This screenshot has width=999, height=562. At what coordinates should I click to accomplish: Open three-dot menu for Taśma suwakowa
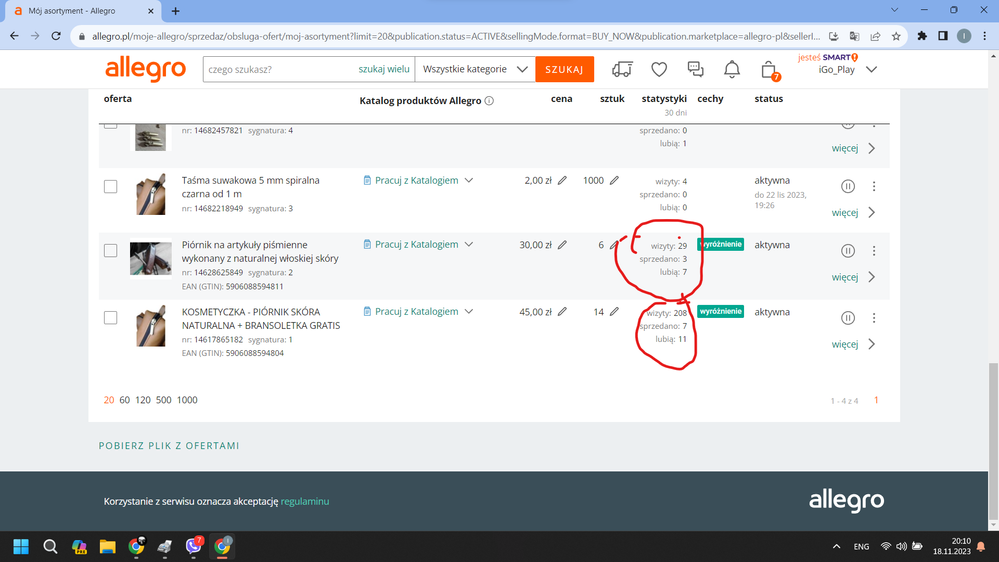click(x=874, y=186)
